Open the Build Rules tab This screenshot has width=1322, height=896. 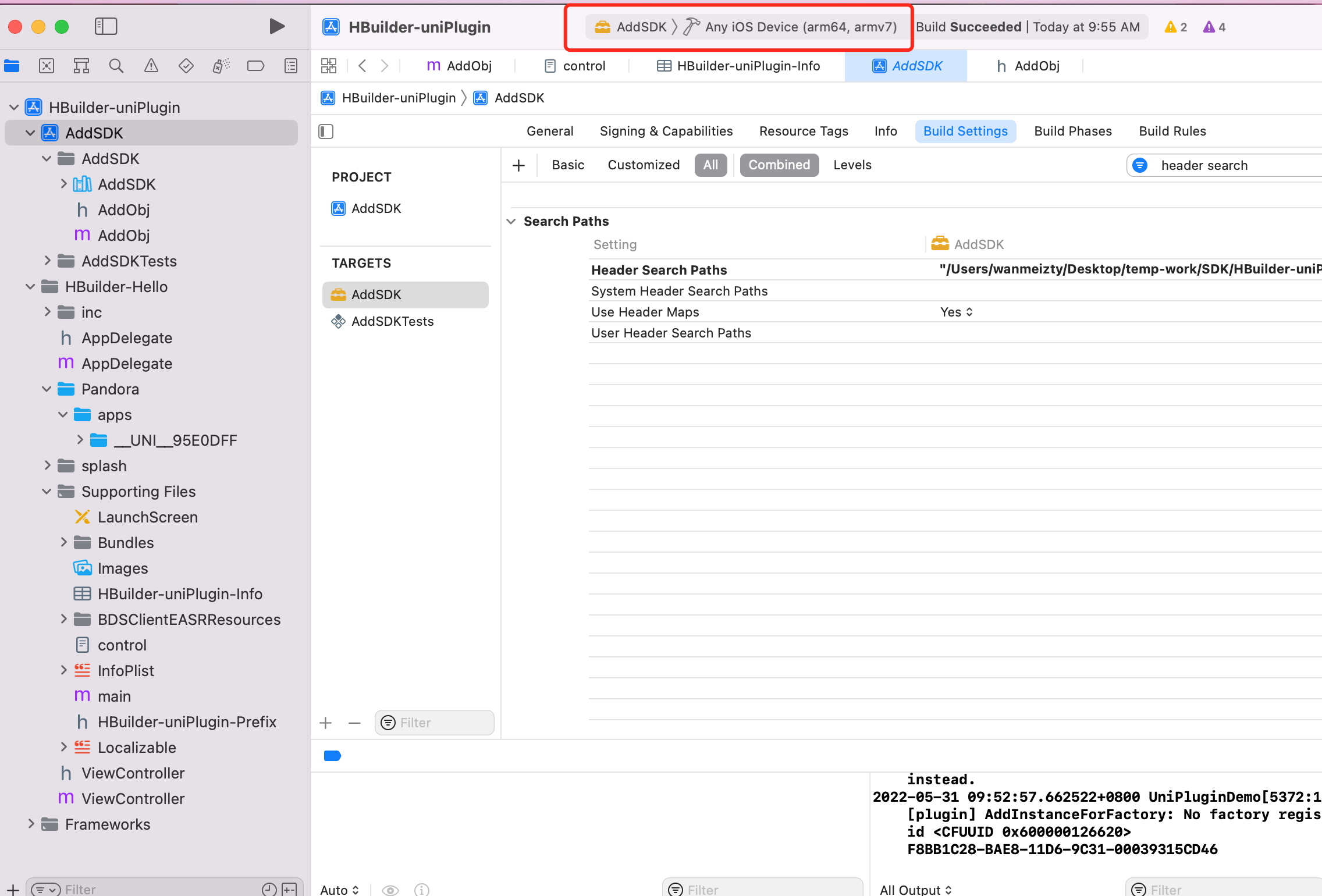point(1172,131)
